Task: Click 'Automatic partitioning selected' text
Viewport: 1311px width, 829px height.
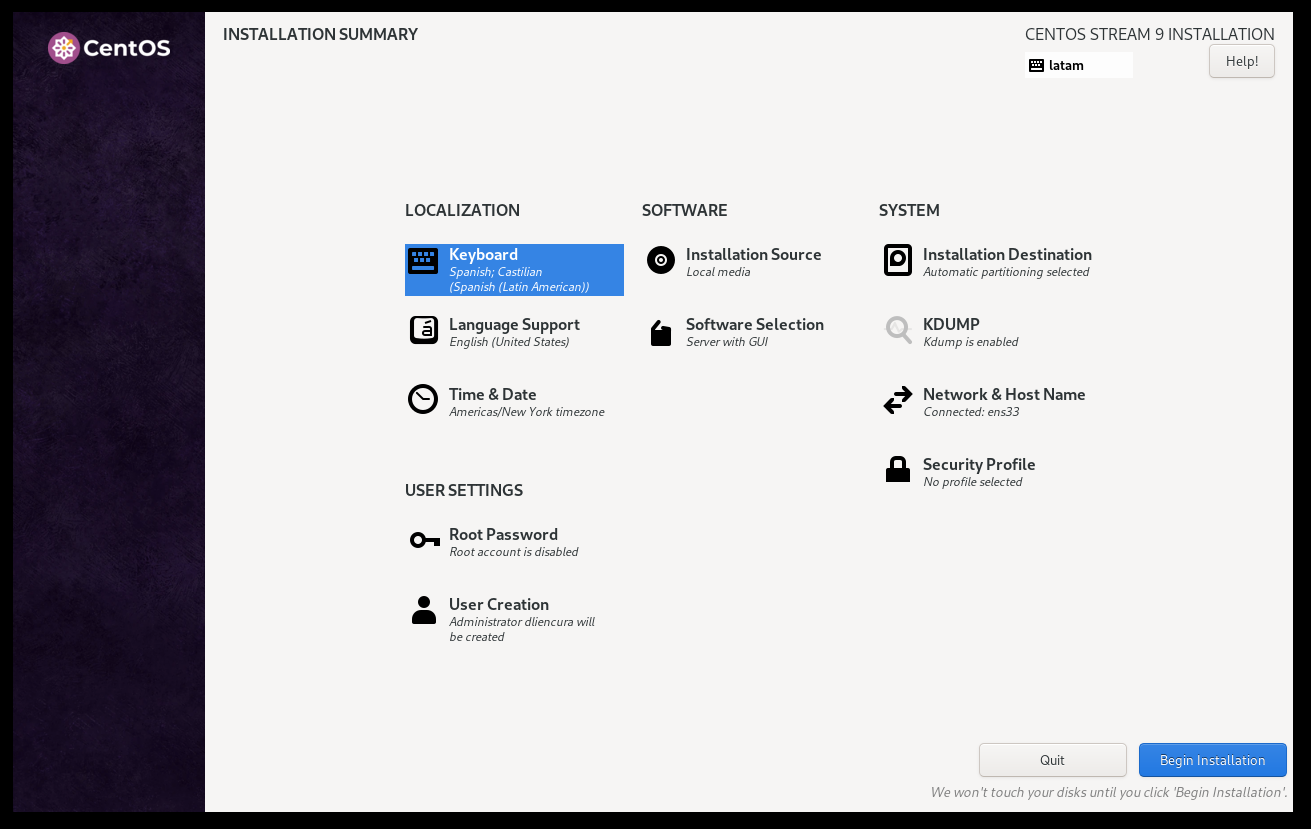Action: pos(1006,272)
